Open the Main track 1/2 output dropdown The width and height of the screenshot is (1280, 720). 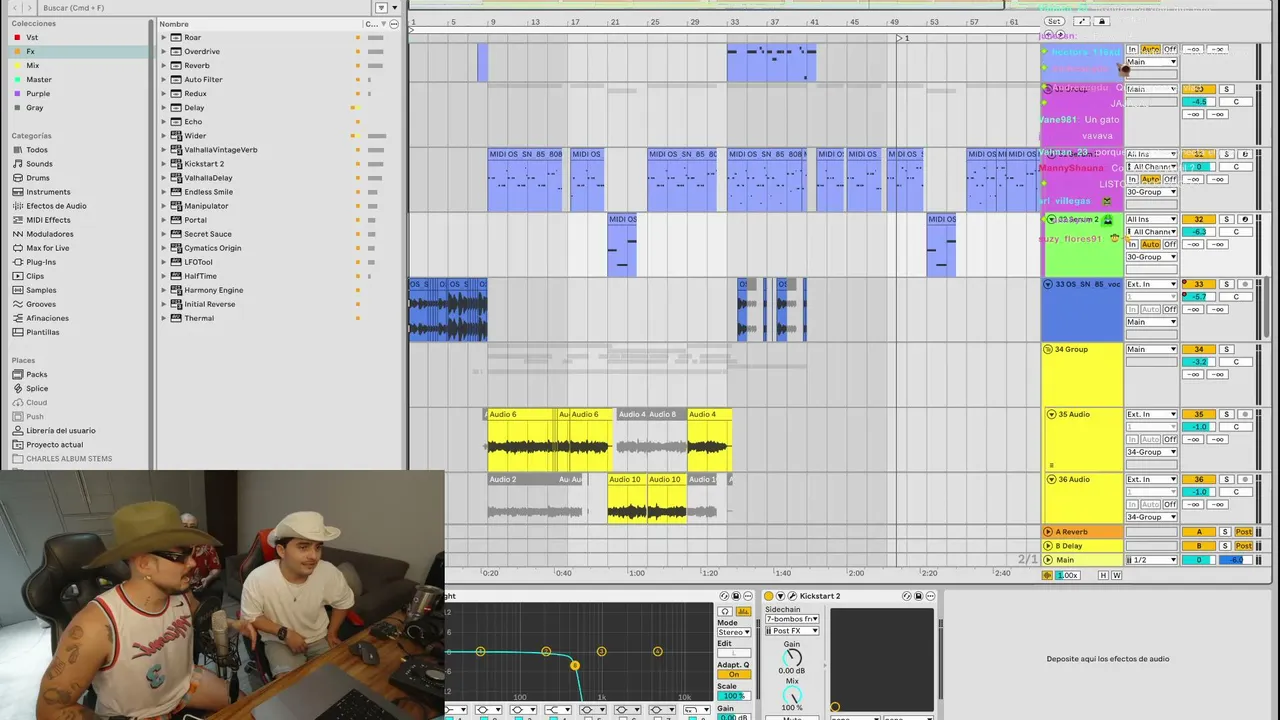(x=1151, y=560)
